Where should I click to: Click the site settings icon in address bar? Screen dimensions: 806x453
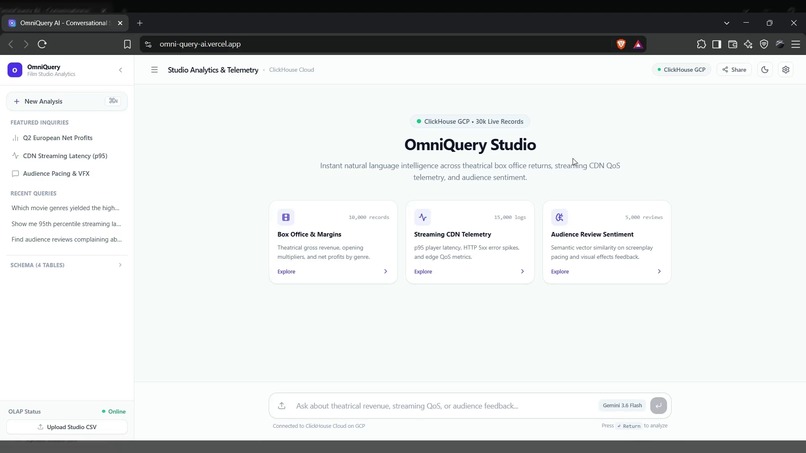(148, 44)
